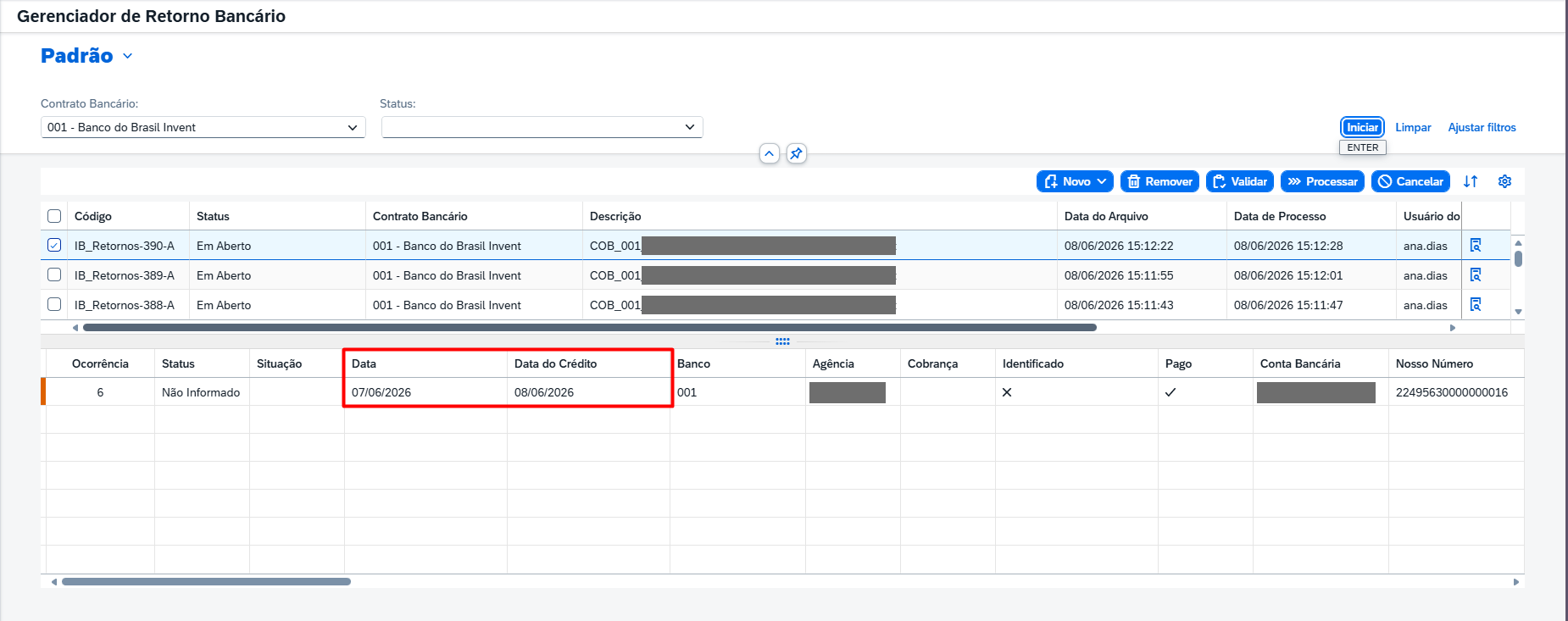Select the 07/06/2026 date cell
Viewport: 1568px width, 621px height.
pyautogui.click(x=425, y=392)
